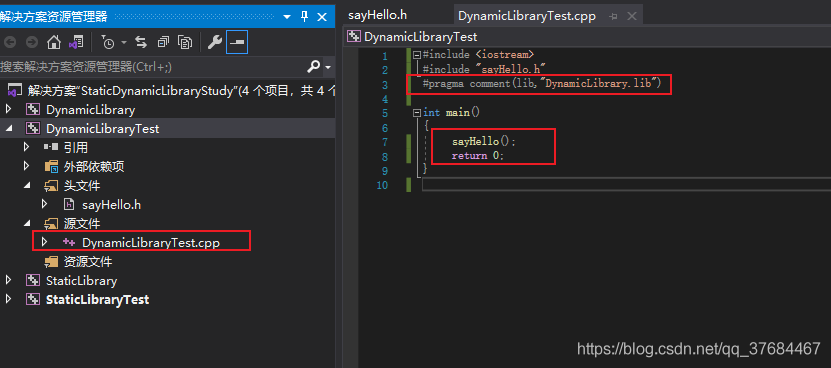Click the sayHello(); code line
The image size is (831, 368).
(x=483, y=142)
